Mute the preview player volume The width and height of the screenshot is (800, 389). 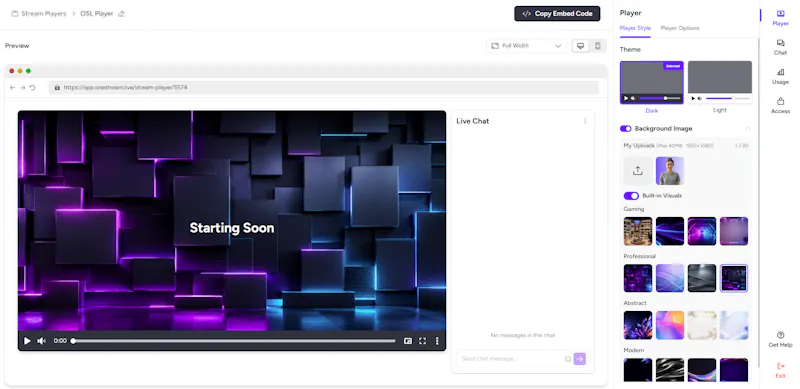[x=41, y=341]
